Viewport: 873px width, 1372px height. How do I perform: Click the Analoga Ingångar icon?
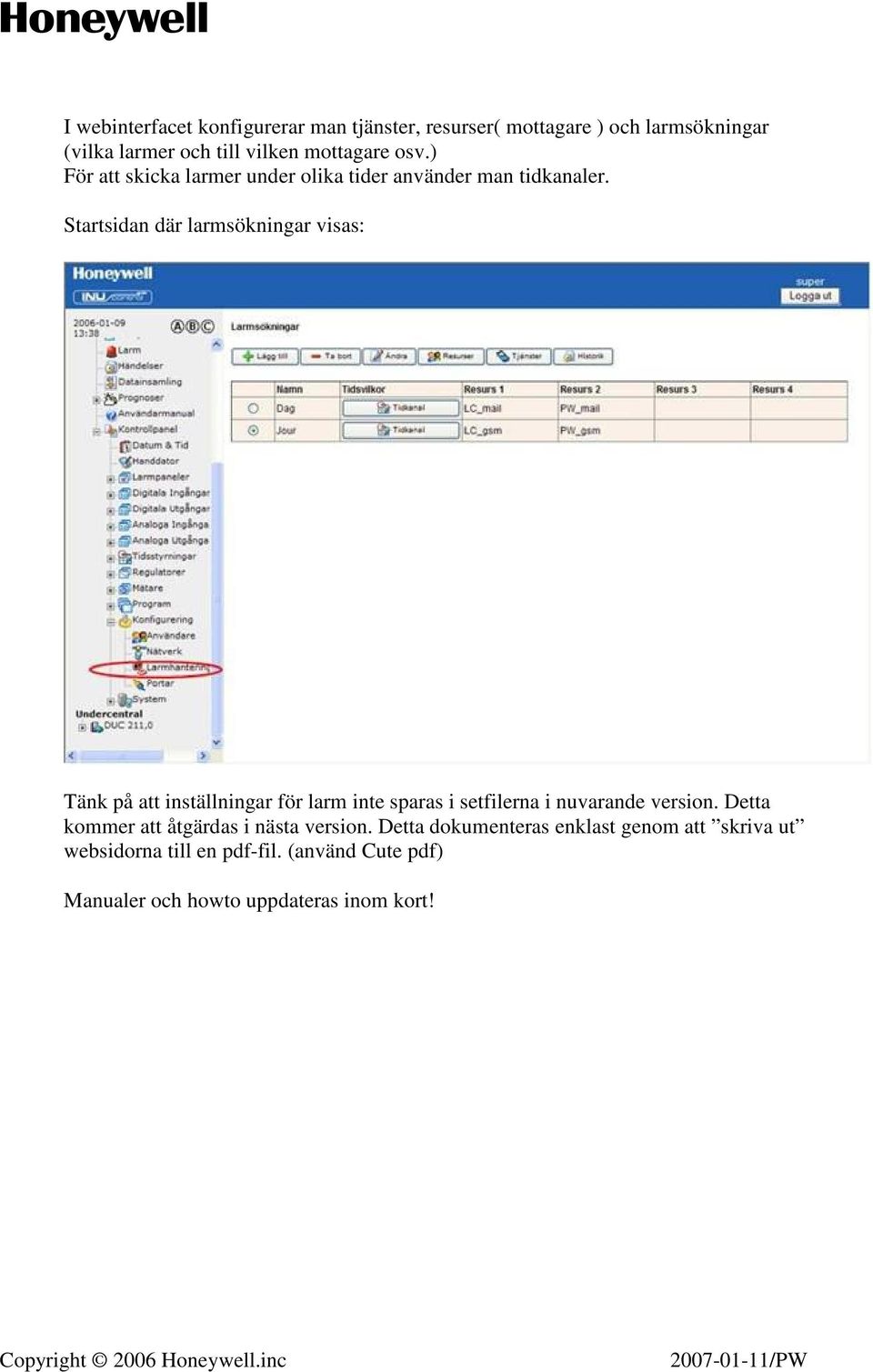(125, 525)
